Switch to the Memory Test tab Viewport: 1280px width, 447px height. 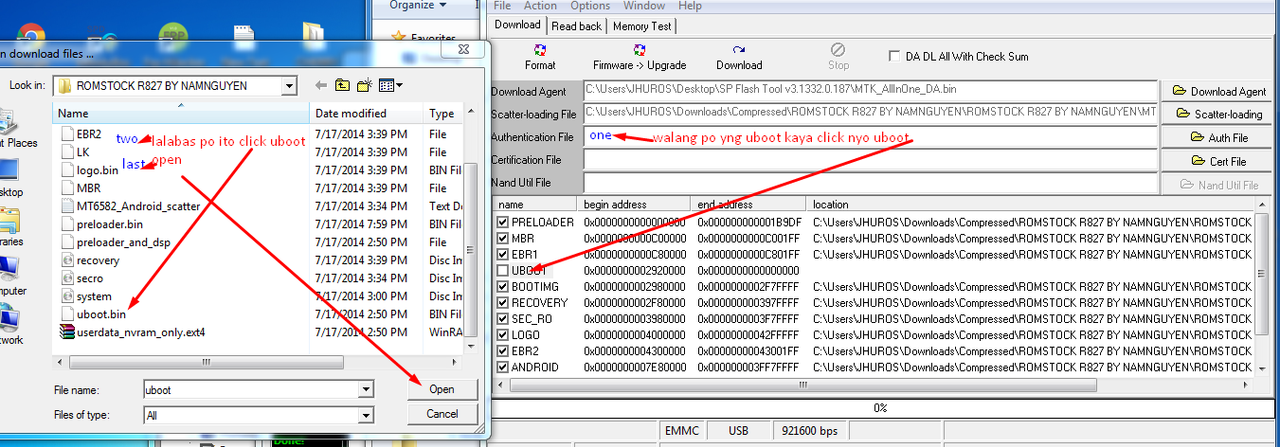pyautogui.click(x=643, y=26)
